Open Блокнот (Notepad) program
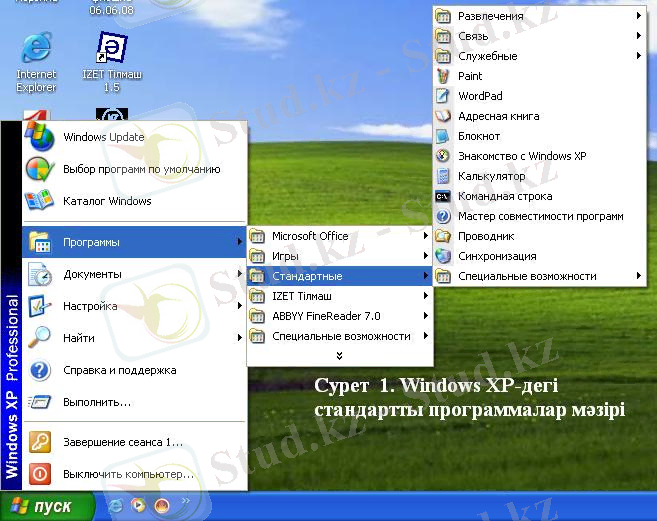This screenshot has width=657, height=521. pos(478,136)
